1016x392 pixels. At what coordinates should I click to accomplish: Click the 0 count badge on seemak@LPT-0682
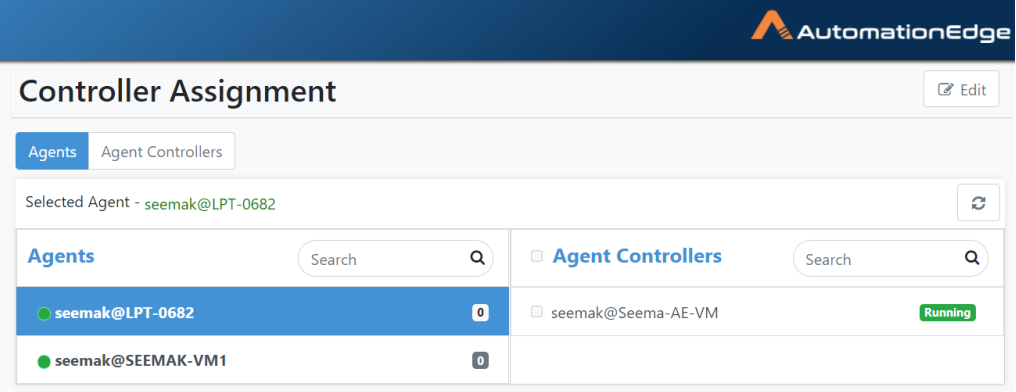[480, 313]
